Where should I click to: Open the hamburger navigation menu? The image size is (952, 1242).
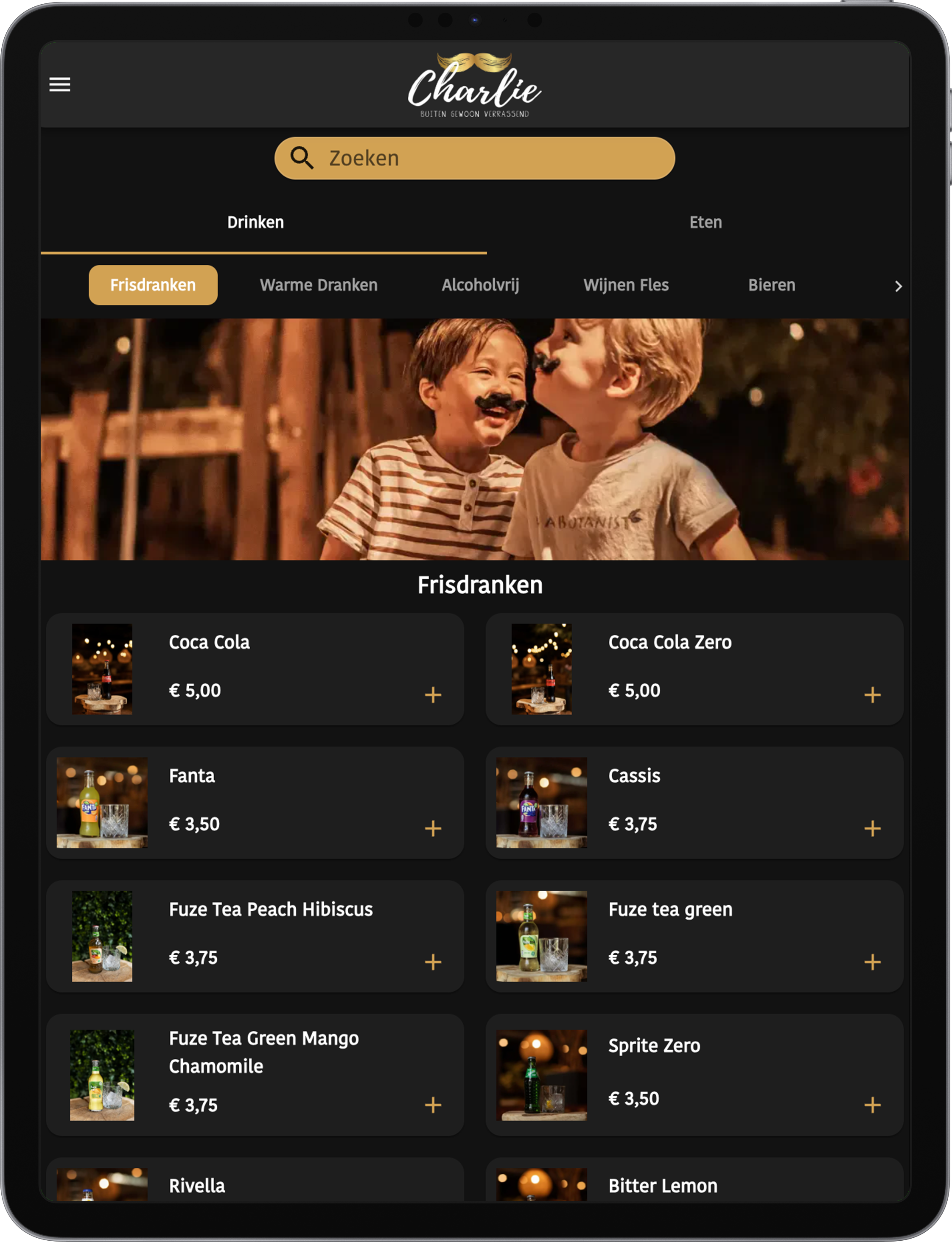59,84
